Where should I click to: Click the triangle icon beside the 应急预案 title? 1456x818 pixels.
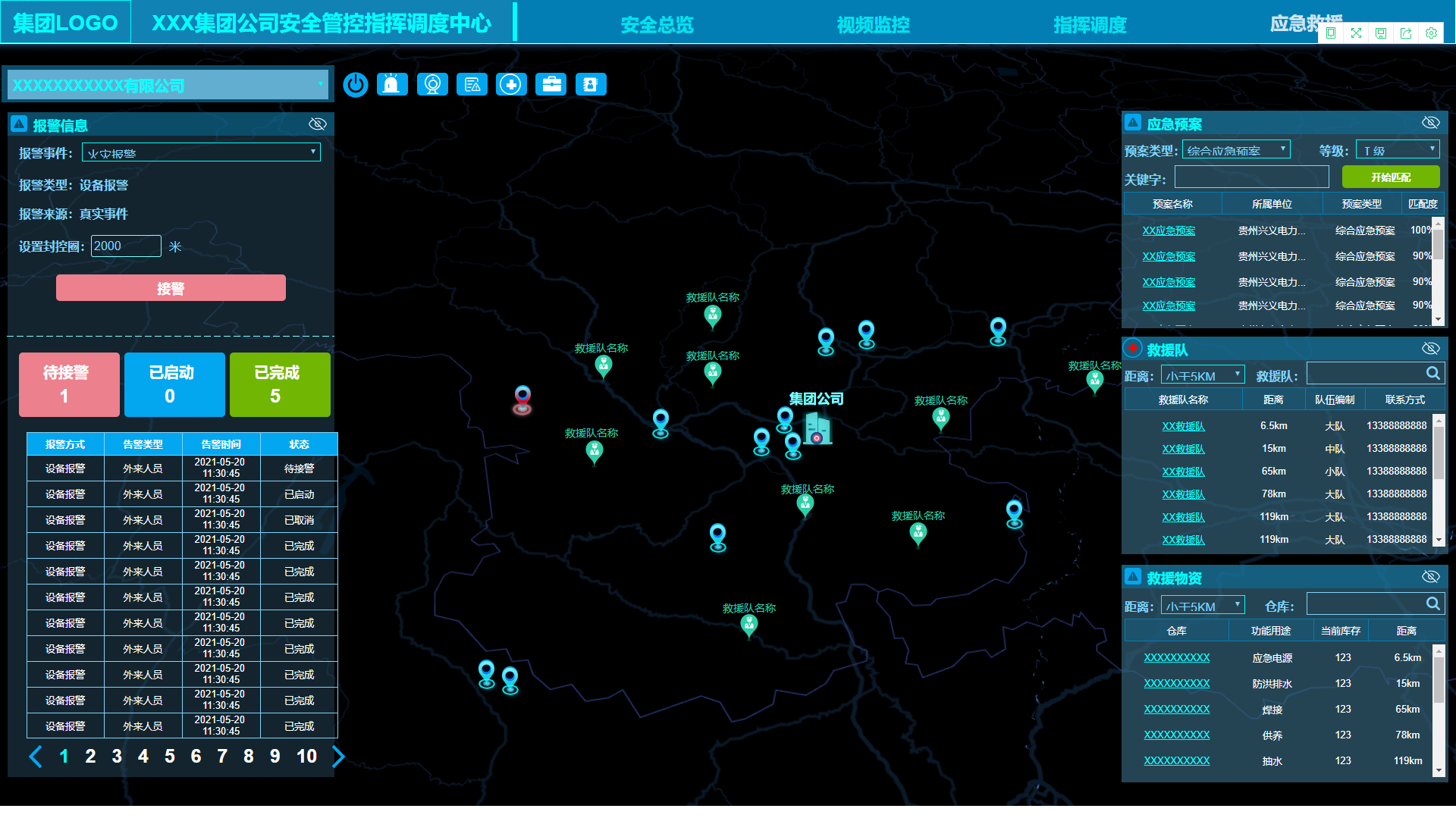tap(1133, 122)
